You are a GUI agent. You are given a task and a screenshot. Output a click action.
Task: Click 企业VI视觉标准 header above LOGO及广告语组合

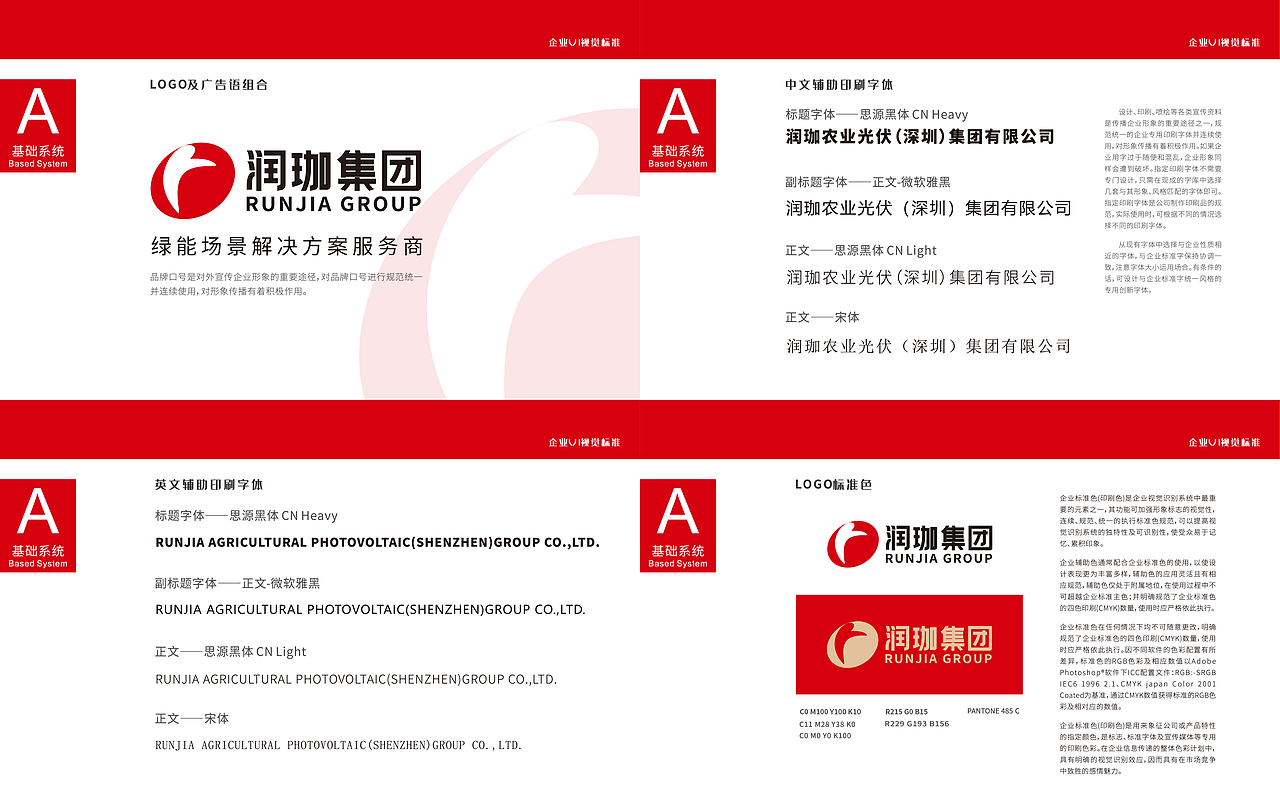[584, 43]
